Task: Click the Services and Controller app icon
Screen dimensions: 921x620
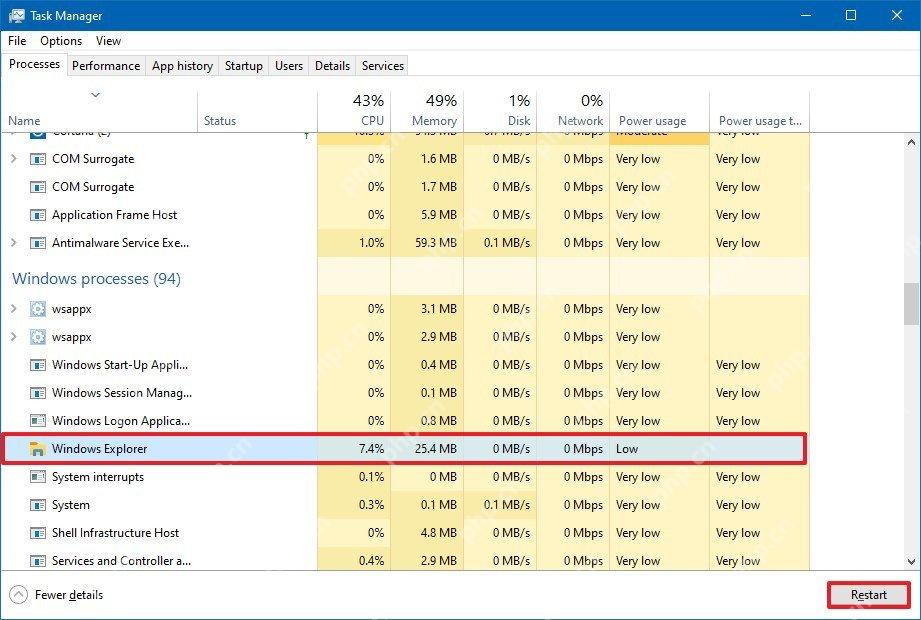Action: pyautogui.click(x=38, y=561)
